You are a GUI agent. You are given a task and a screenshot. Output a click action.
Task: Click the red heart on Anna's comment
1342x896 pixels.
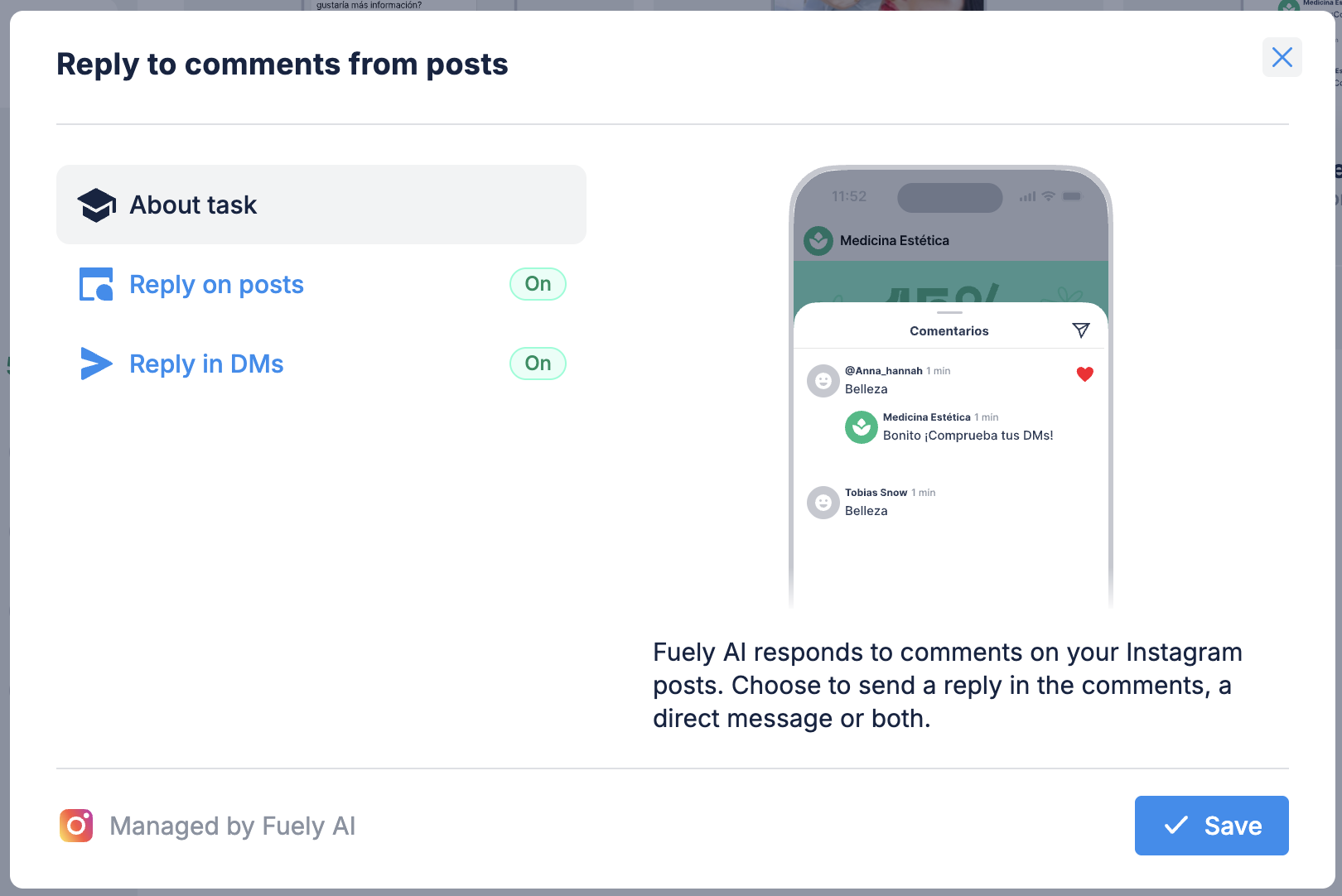(1084, 374)
